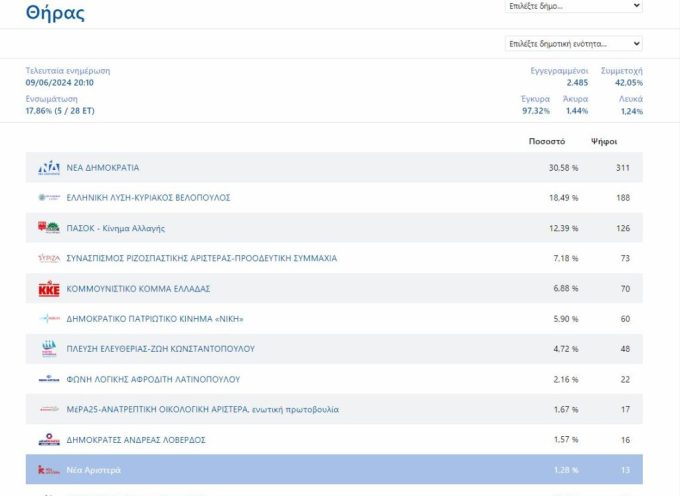Click the 17 votes cell
Image resolution: width=680 pixels, height=496 pixels.
625,409
